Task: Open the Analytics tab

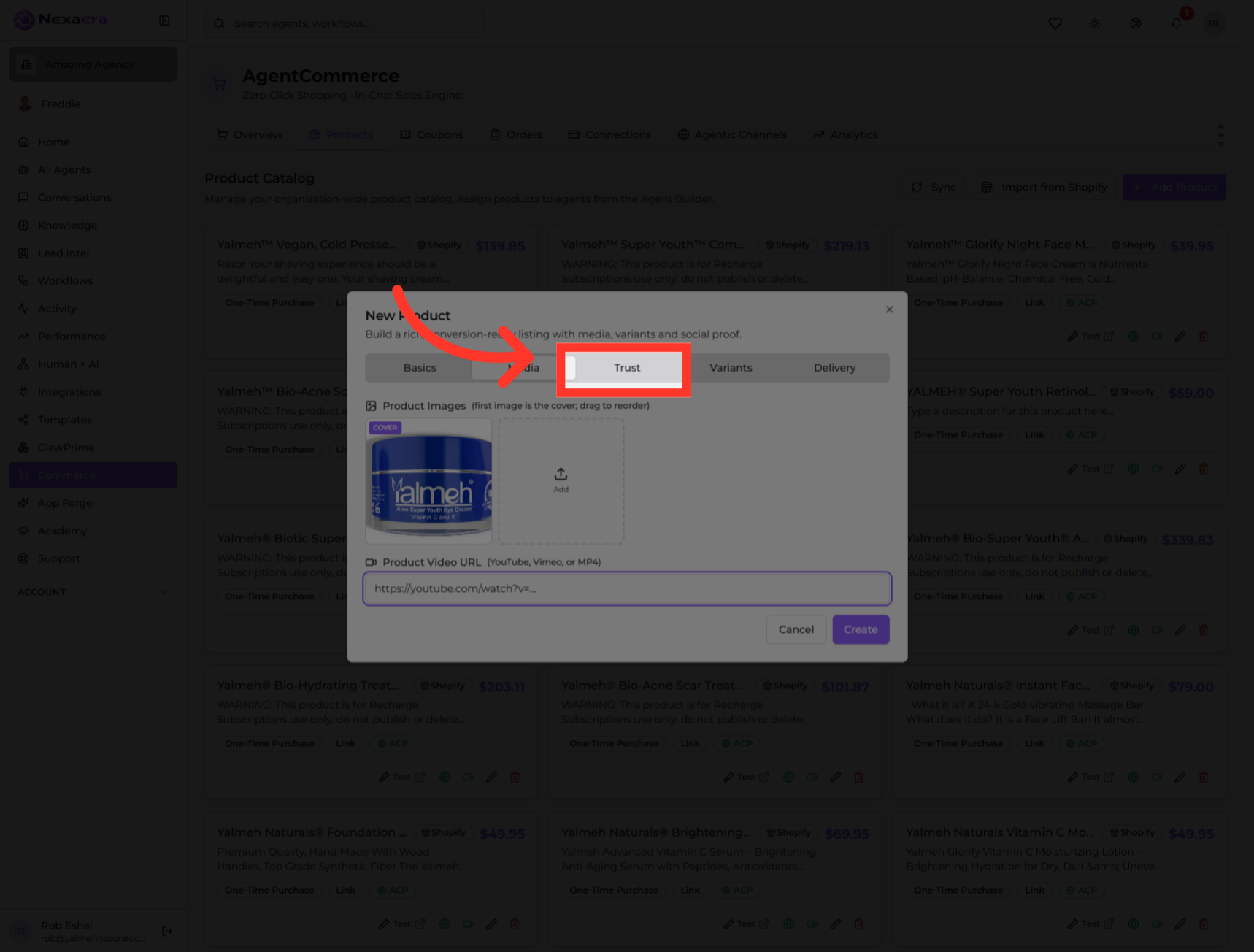Action: coord(845,135)
